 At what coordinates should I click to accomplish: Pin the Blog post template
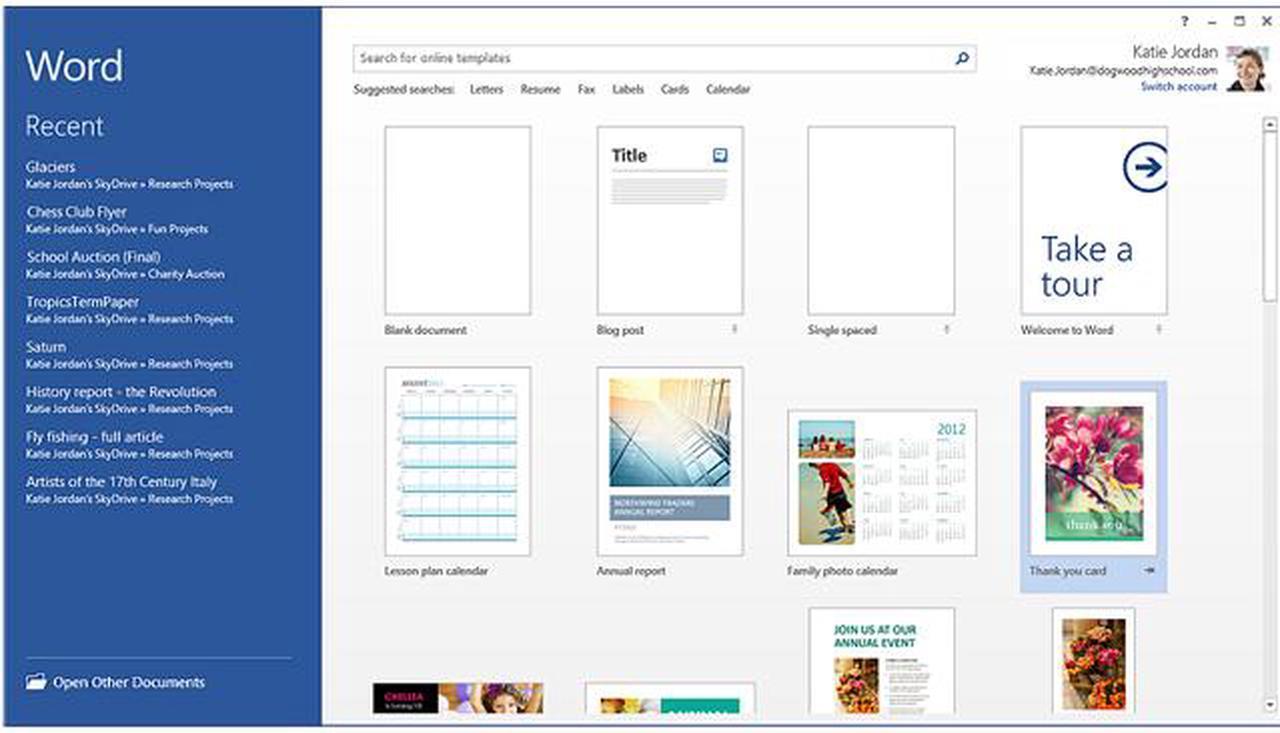735,329
